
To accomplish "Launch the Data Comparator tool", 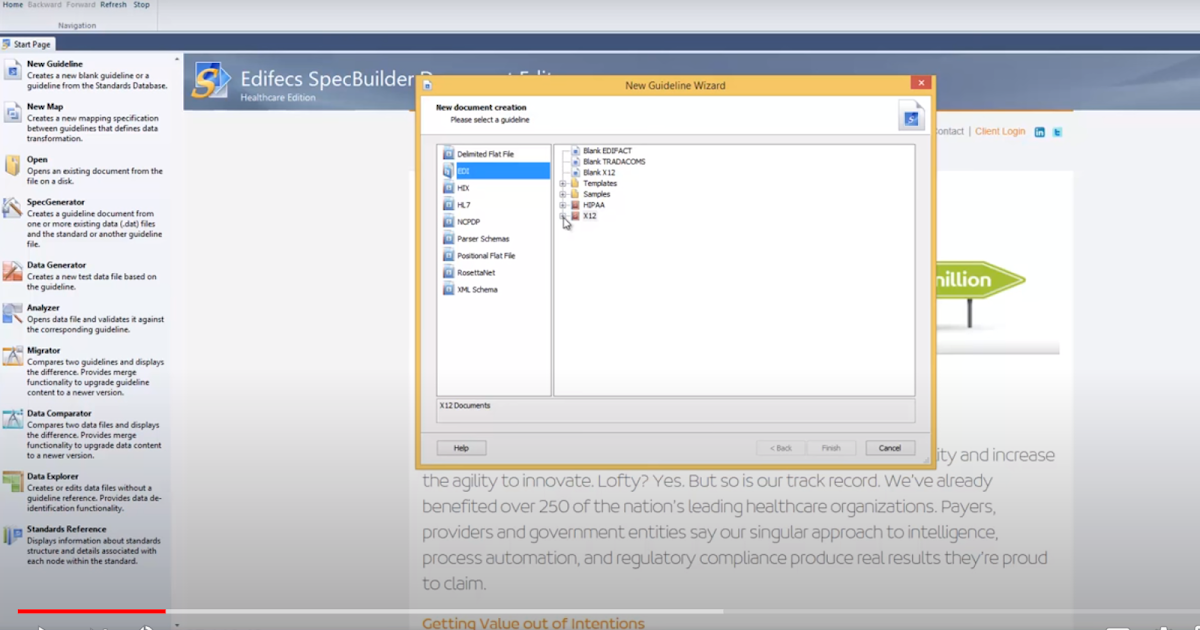I will pyautogui.click(x=14, y=414).
